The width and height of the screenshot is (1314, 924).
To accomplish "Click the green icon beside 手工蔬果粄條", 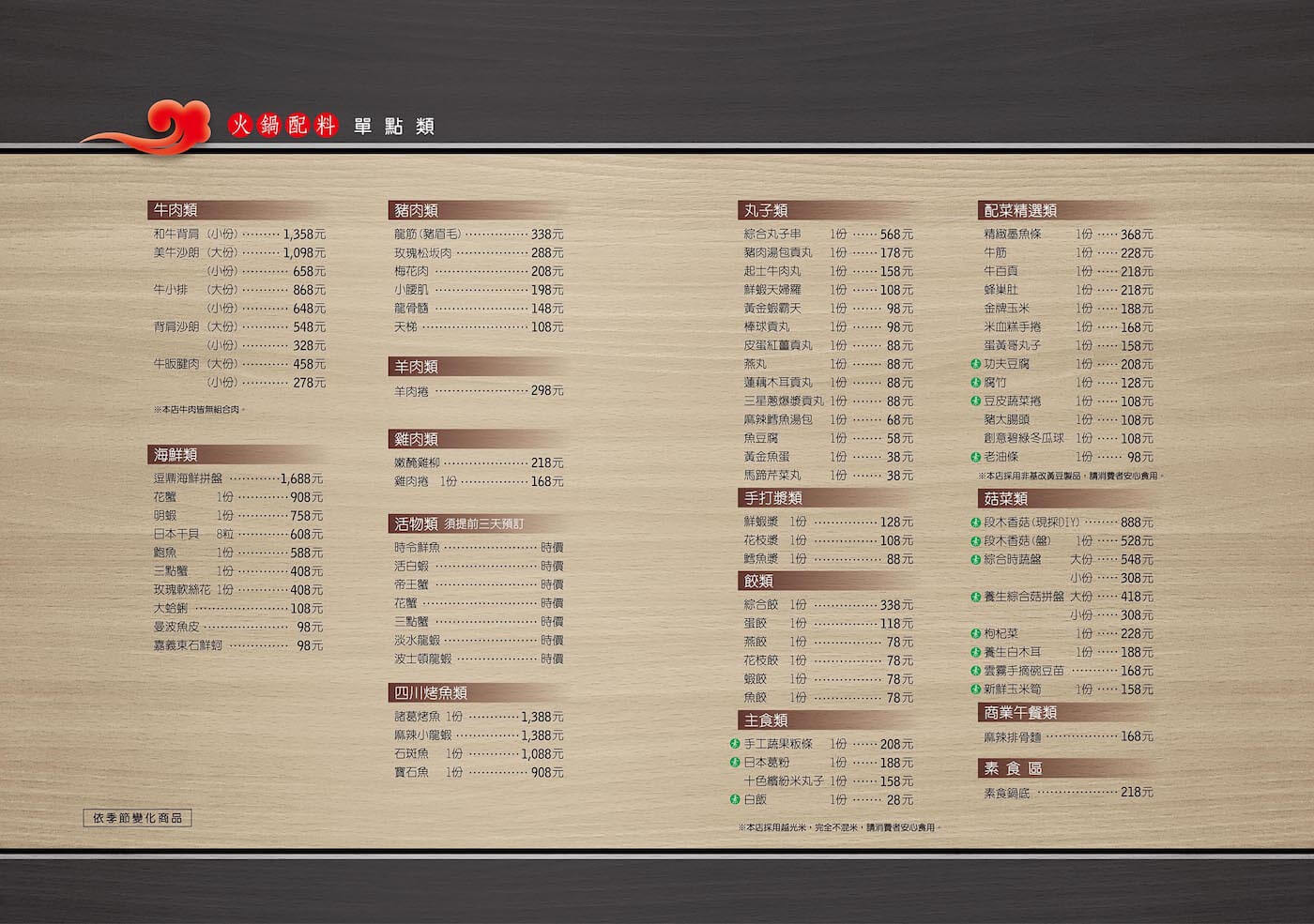I will (735, 744).
